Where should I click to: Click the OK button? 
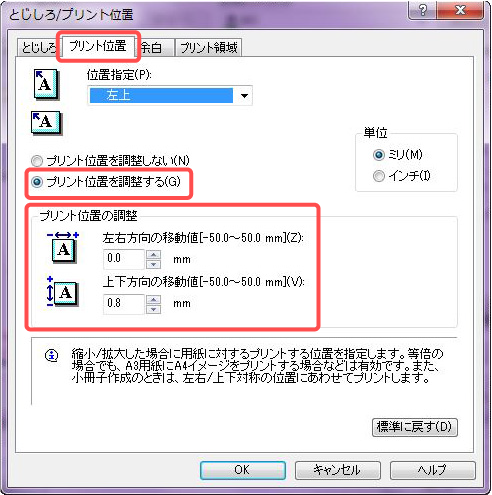243,470
